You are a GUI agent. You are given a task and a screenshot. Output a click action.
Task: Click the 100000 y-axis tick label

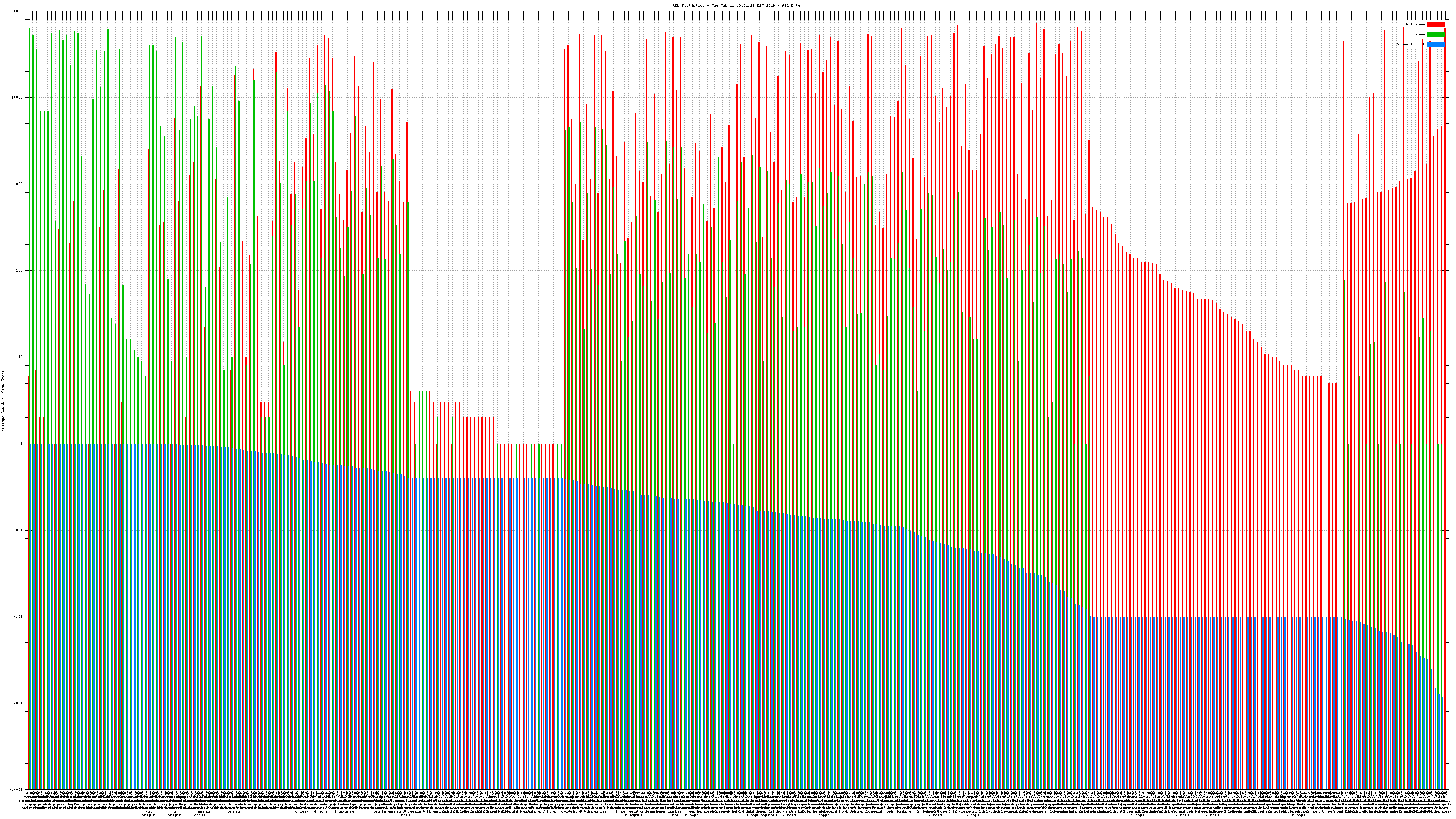pyautogui.click(x=16, y=11)
